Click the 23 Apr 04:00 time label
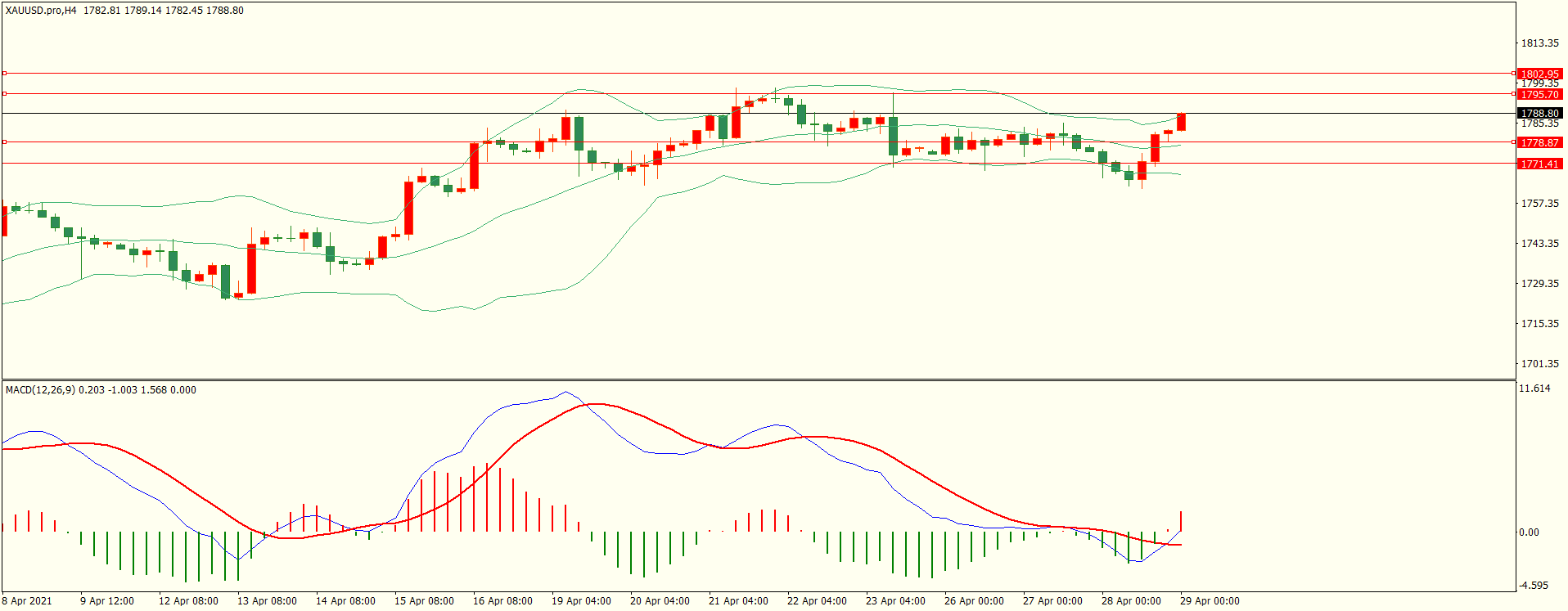The image size is (1568, 611). (x=895, y=601)
